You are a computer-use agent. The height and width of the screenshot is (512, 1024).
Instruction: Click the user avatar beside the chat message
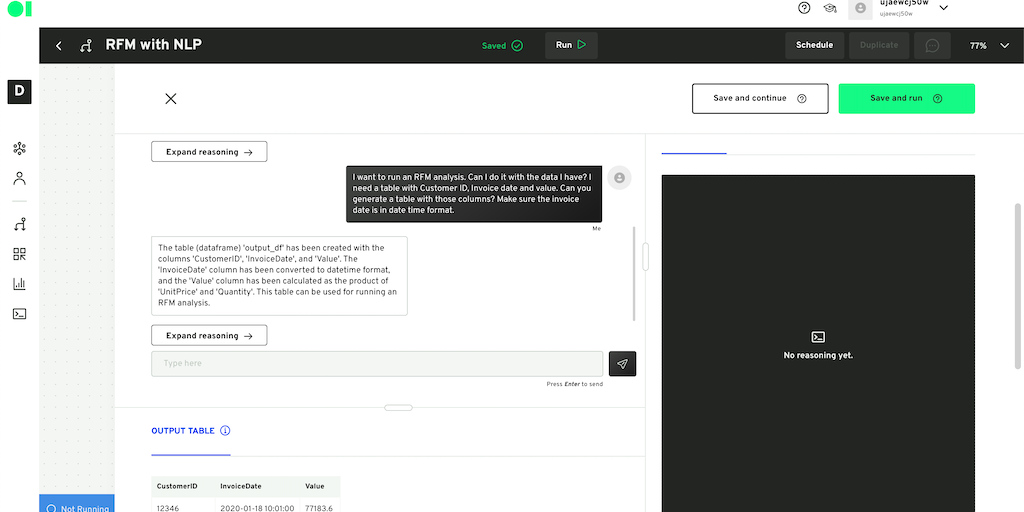pyautogui.click(x=619, y=178)
